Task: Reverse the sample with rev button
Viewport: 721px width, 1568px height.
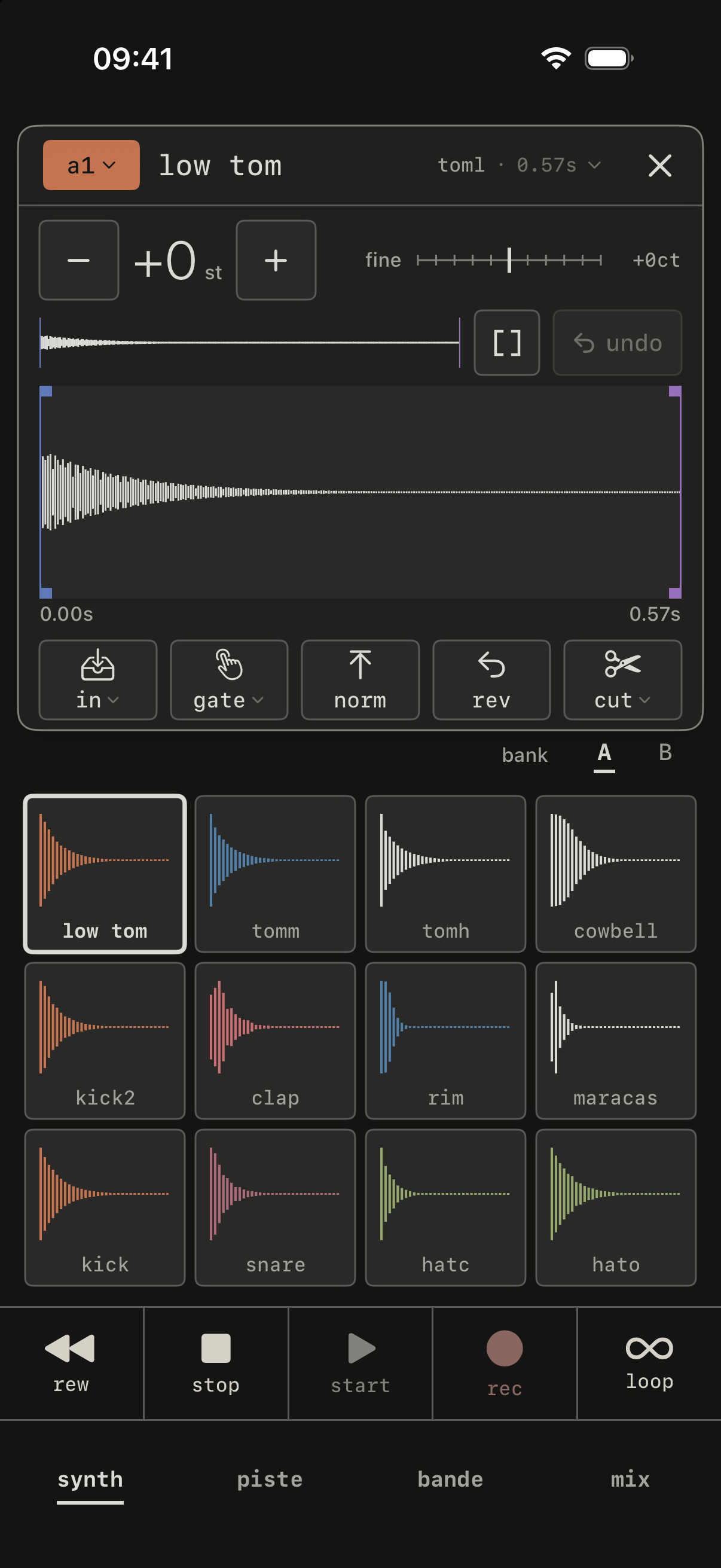Action: (491, 679)
